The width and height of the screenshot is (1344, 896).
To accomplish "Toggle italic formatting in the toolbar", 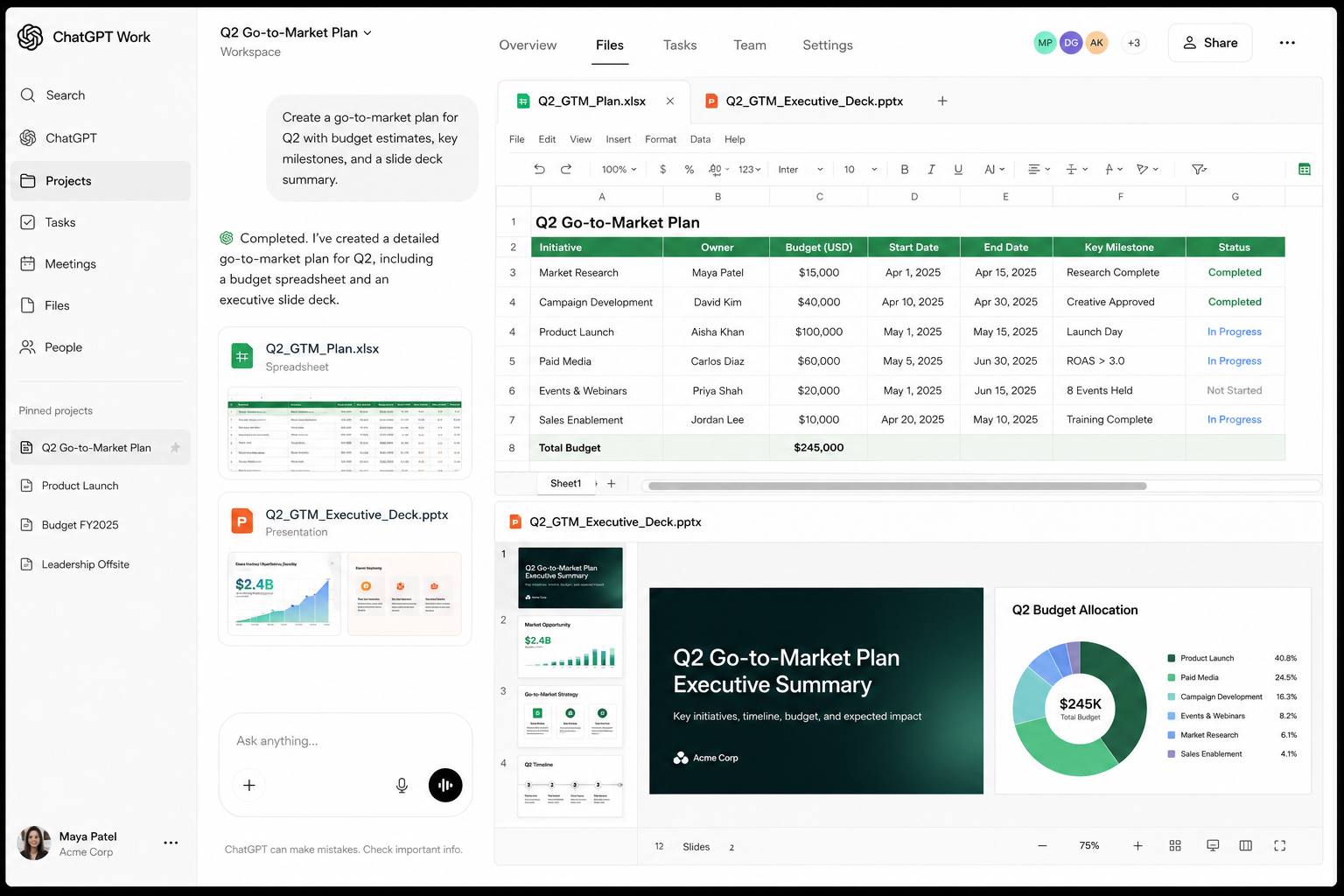I will (x=931, y=169).
